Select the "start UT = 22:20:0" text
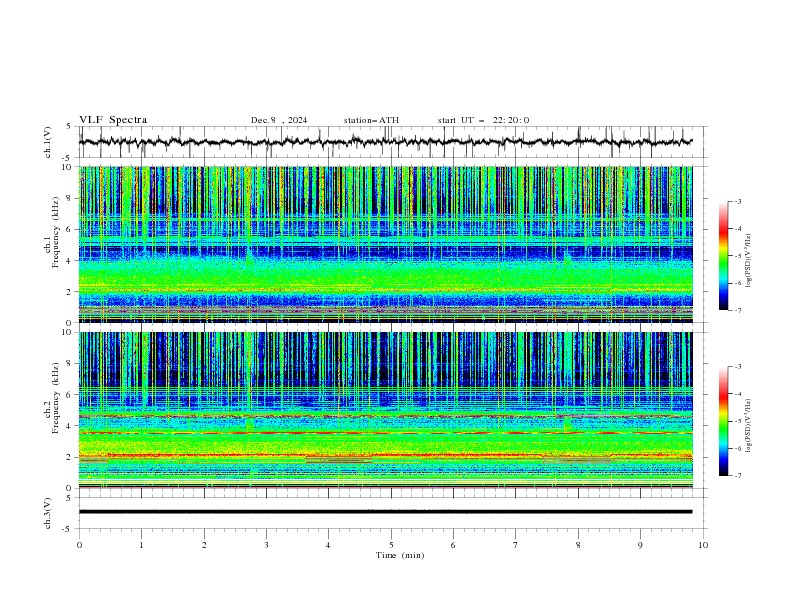Image resolution: width=792 pixels, height=612 pixels. coord(483,120)
